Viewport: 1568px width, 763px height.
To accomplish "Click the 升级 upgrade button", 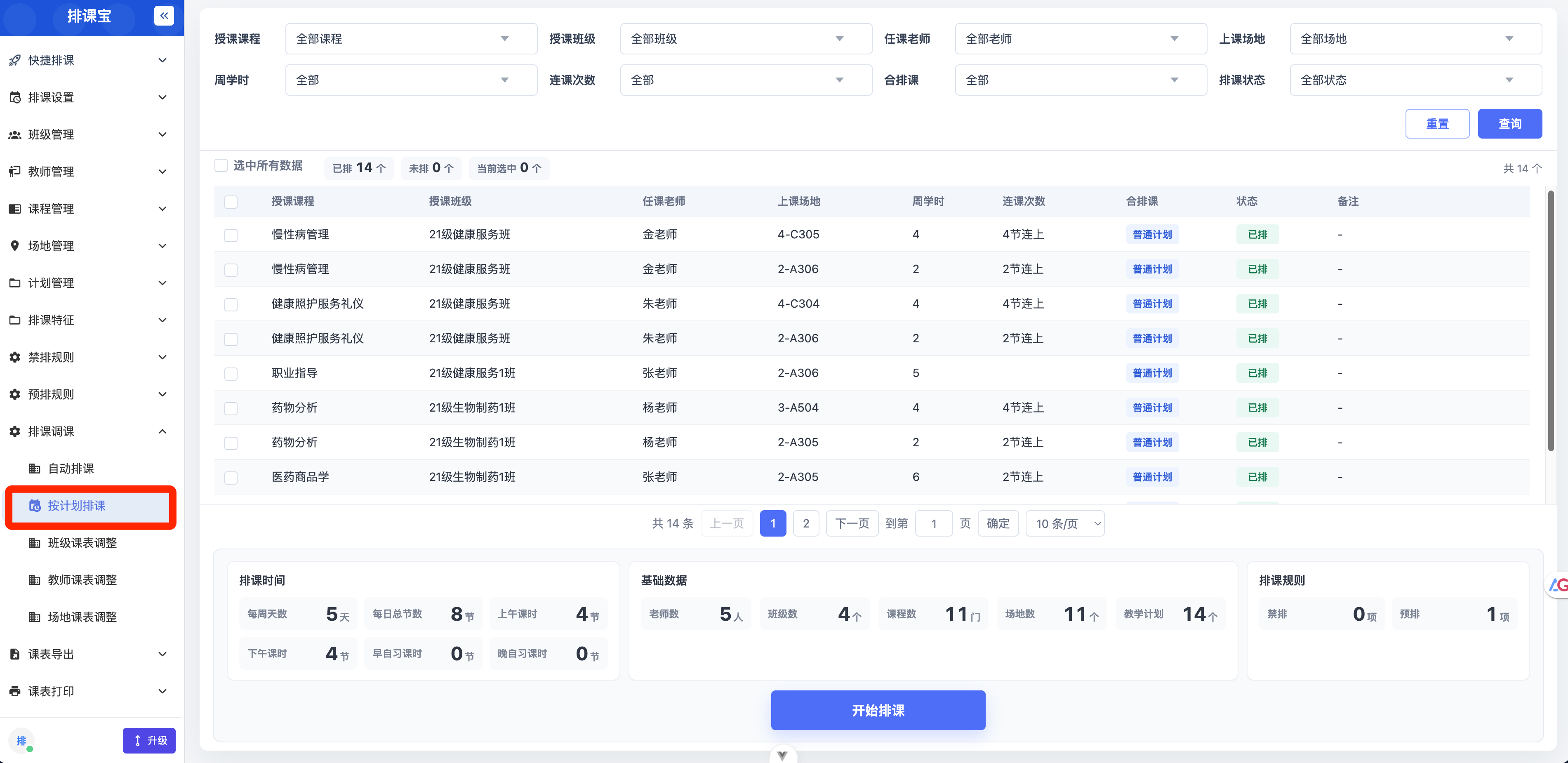I will point(149,741).
